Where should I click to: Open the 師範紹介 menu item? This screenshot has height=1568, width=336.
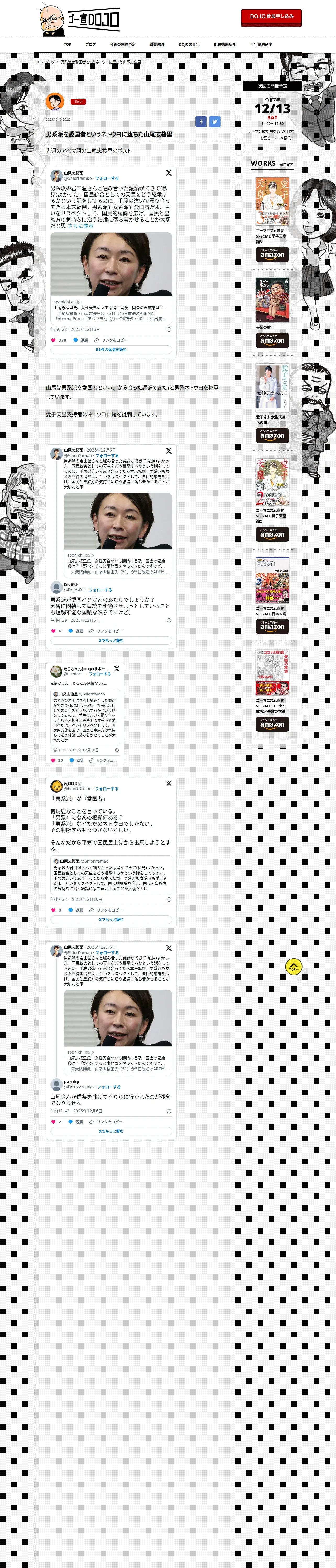tap(157, 44)
